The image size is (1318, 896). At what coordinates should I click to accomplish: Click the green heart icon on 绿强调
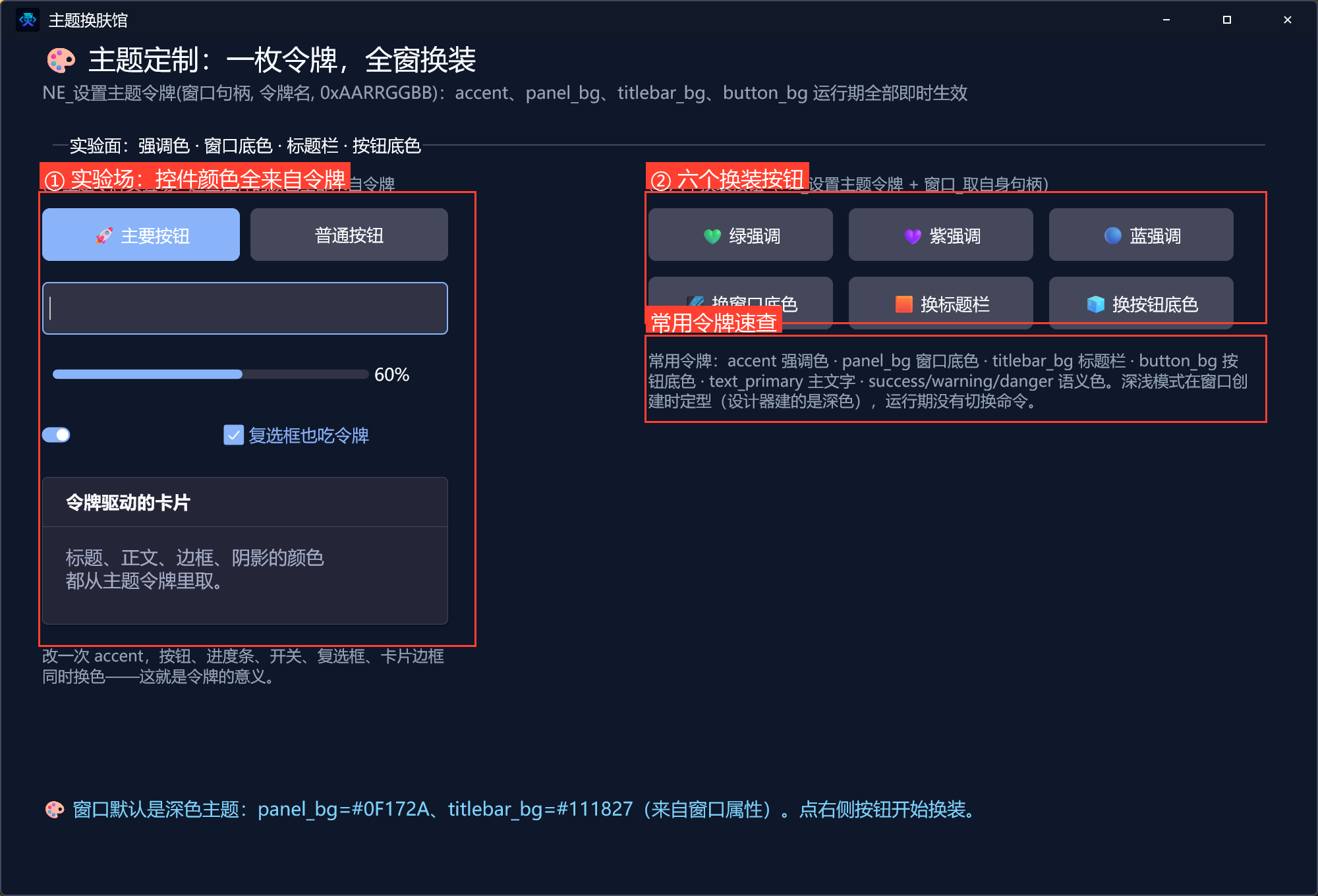pyautogui.click(x=712, y=236)
